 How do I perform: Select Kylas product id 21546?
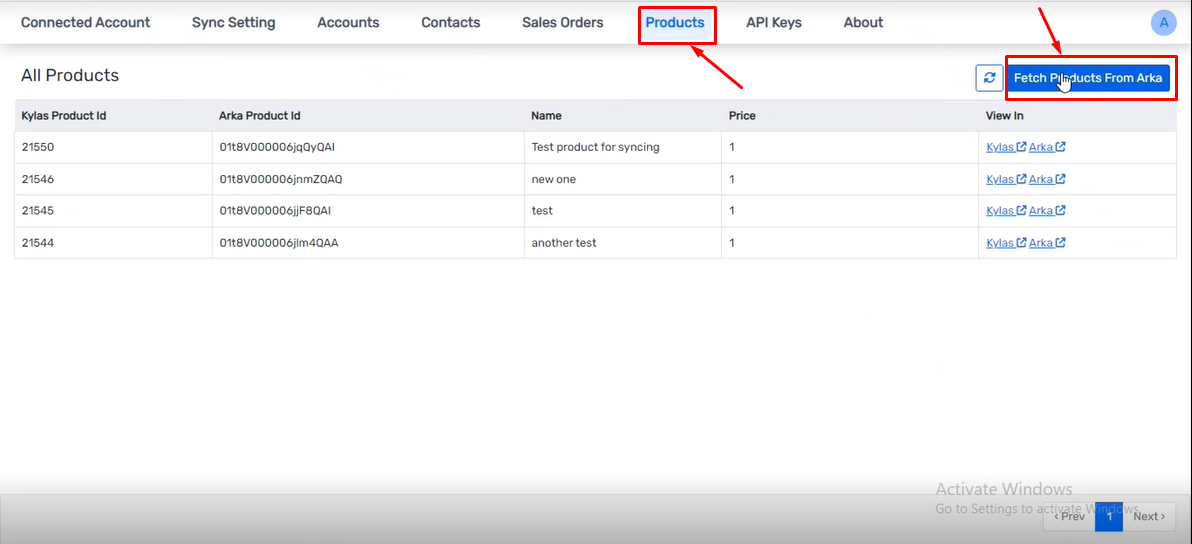pos(37,179)
